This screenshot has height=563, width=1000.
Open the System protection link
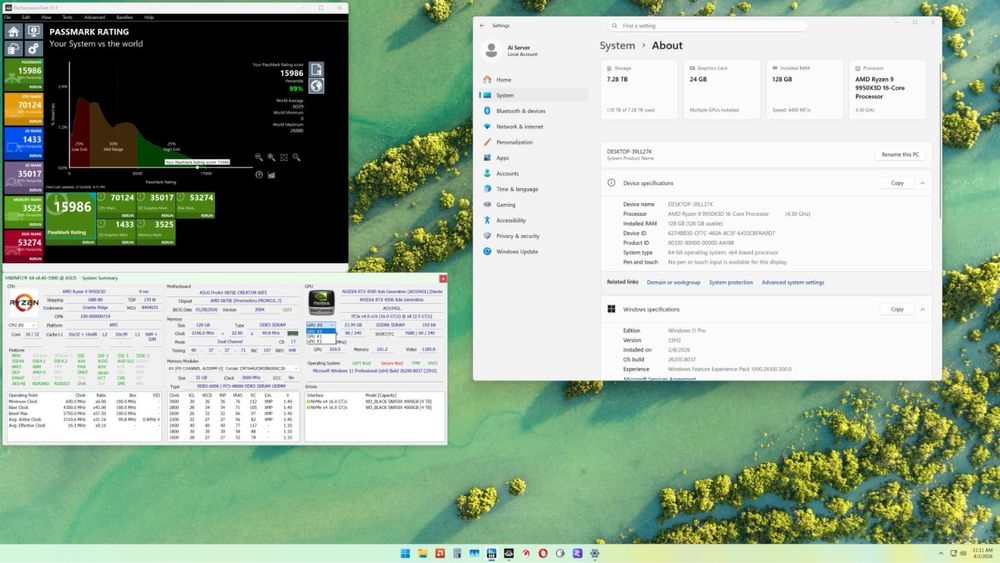tap(731, 282)
